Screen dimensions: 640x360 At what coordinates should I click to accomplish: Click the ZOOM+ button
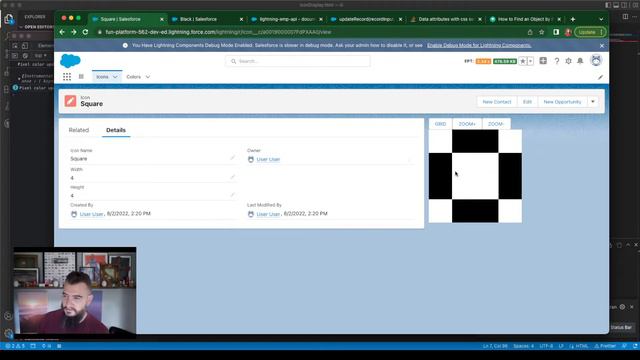pyautogui.click(x=467, y=124)
